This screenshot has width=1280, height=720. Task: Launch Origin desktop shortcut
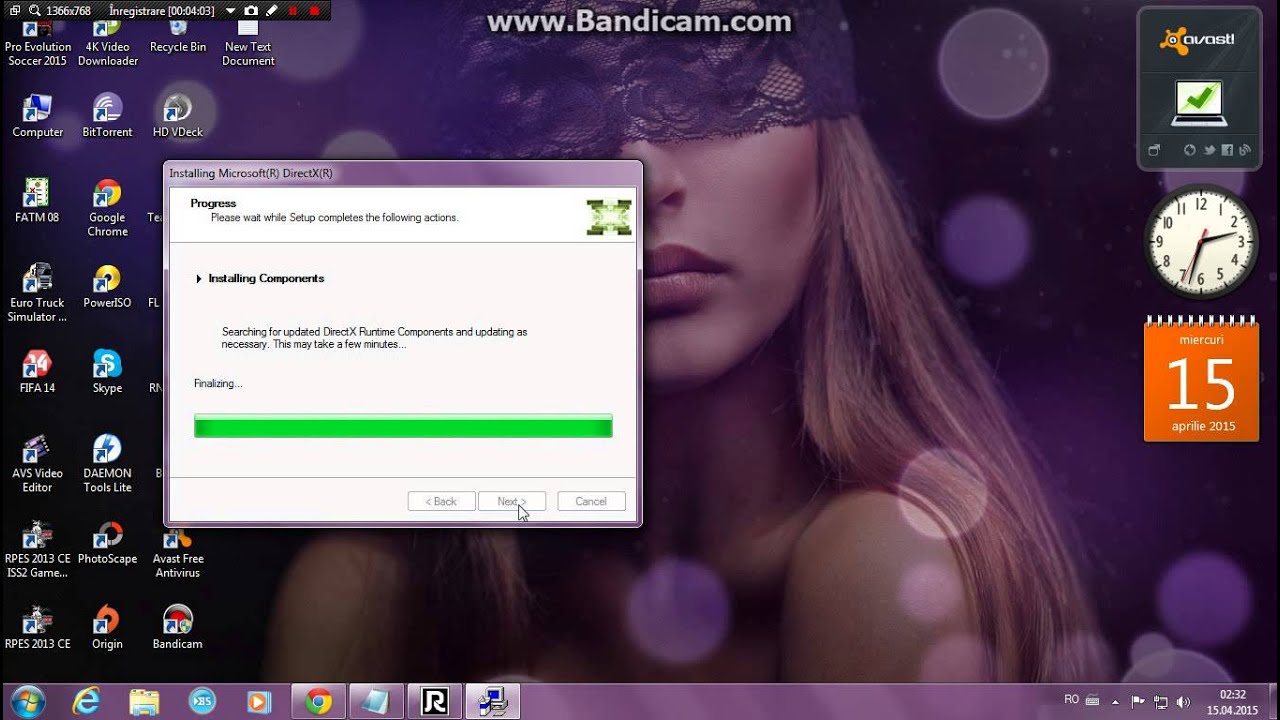tap(107, 628)
